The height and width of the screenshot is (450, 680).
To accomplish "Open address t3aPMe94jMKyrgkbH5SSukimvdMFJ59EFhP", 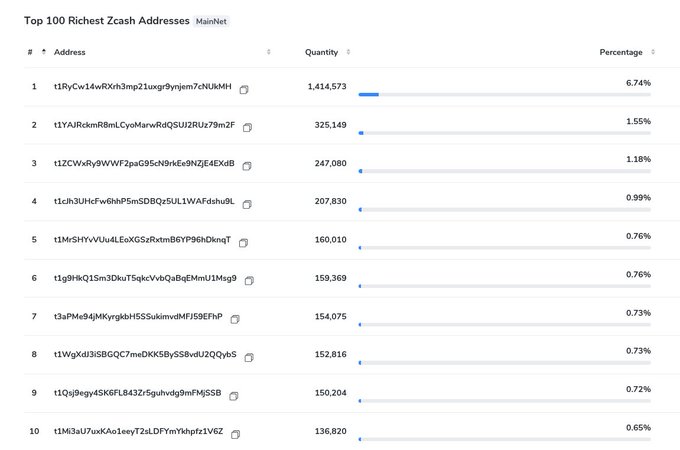I will coord(138,316).
